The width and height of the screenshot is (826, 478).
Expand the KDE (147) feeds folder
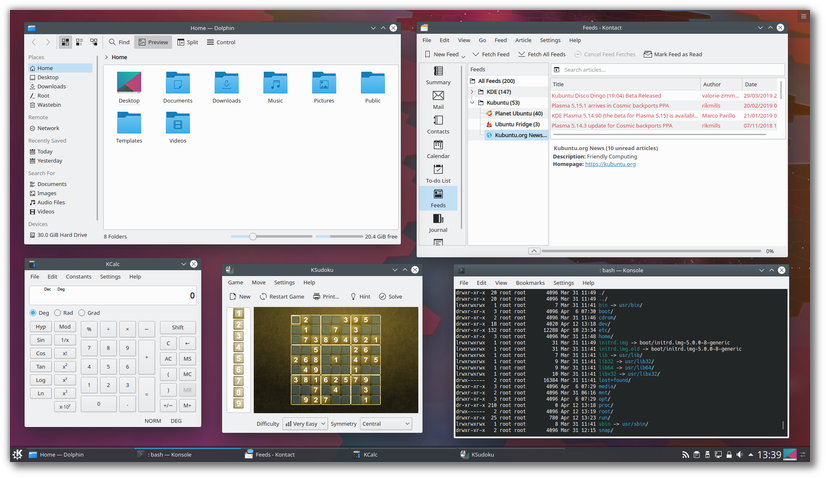472,92
